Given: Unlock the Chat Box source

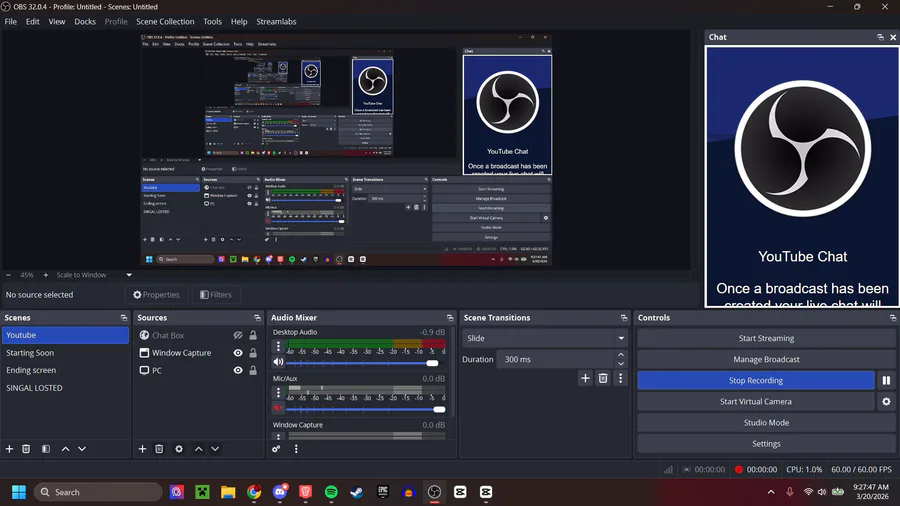Looking at the screenshot, I should click(253, 335).
